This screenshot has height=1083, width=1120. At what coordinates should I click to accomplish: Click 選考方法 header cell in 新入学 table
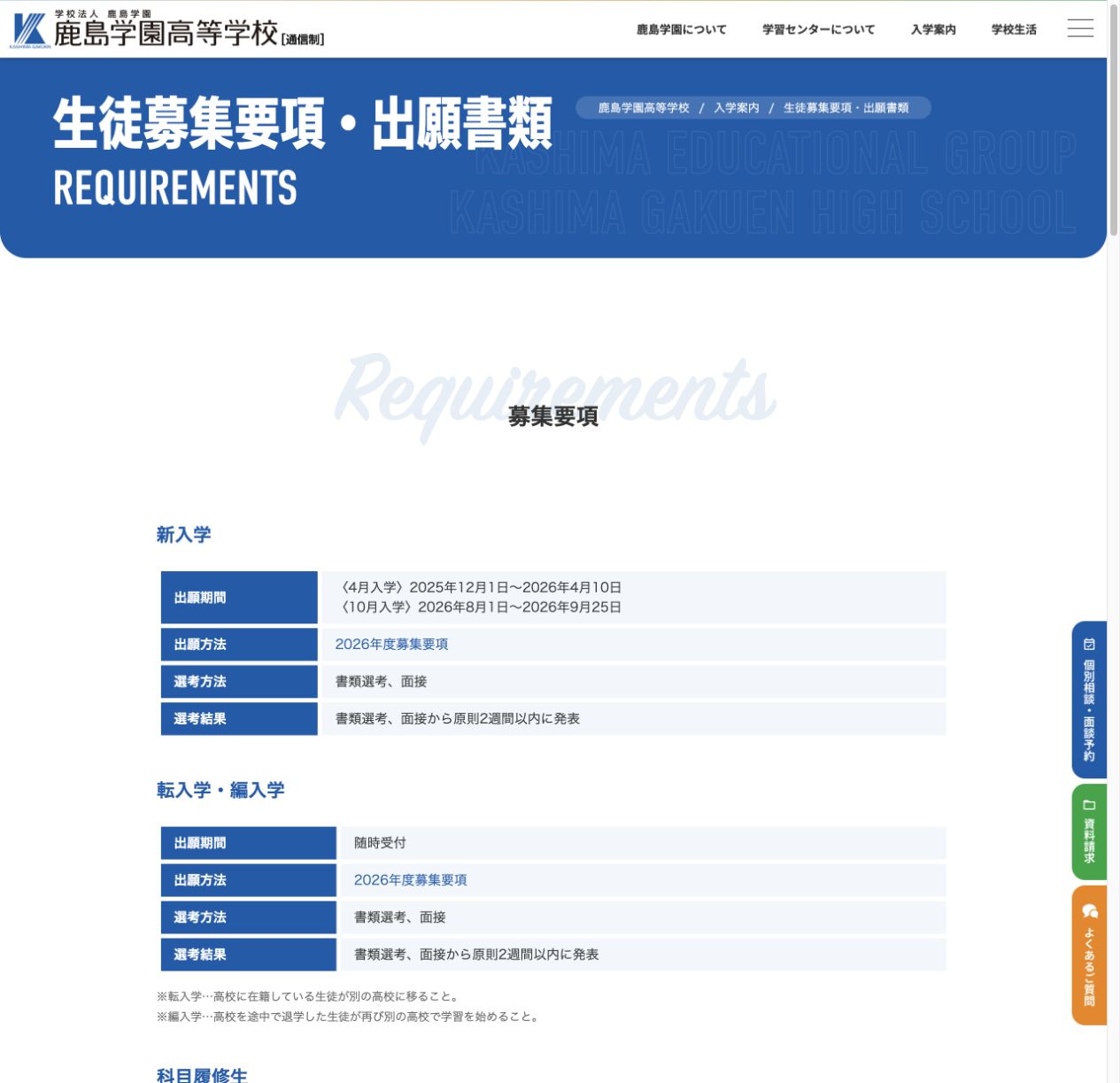239,681
